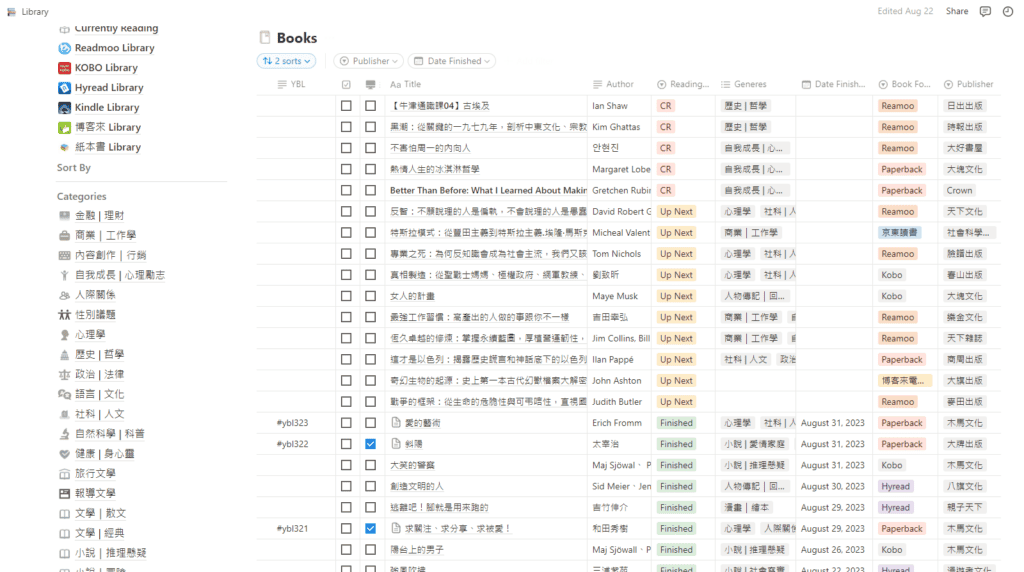Screen dimensions: 1024x572
Task: Tick the checkbox-column box for 古埃及 row
Action: coord(346,106)
